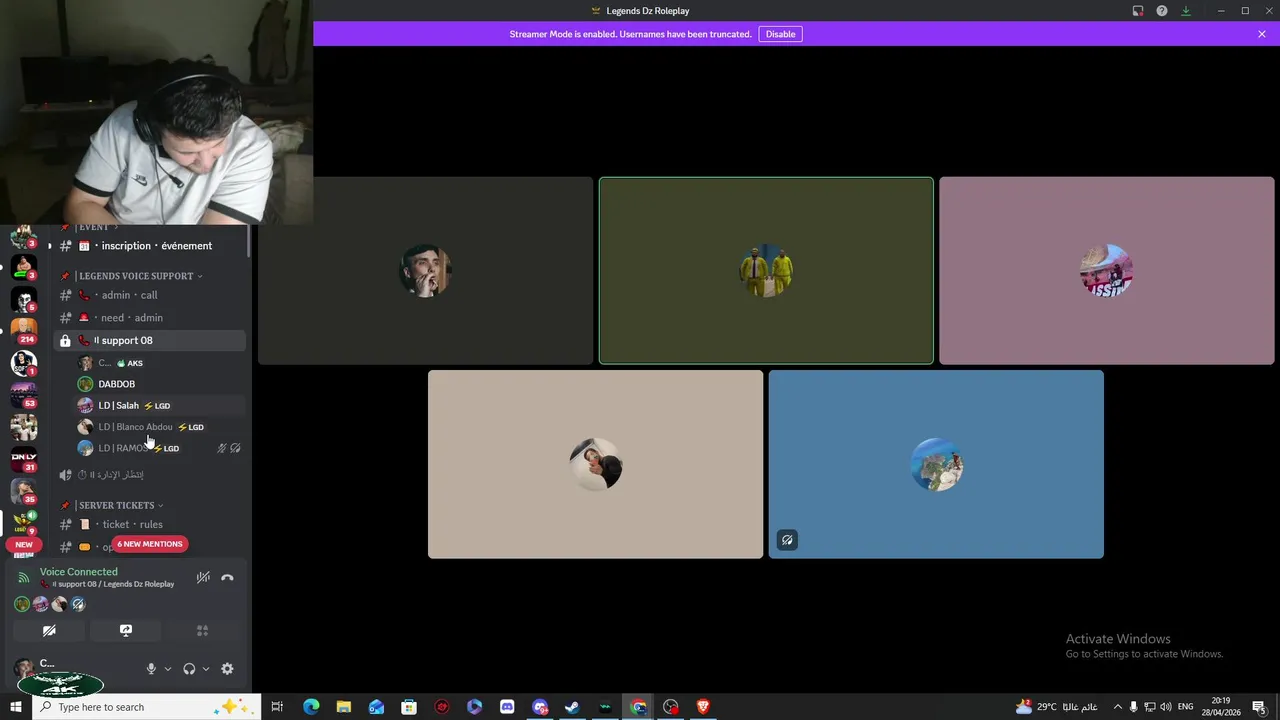
Task: Start screen sharing from voice panel
Action: [126, 630]
